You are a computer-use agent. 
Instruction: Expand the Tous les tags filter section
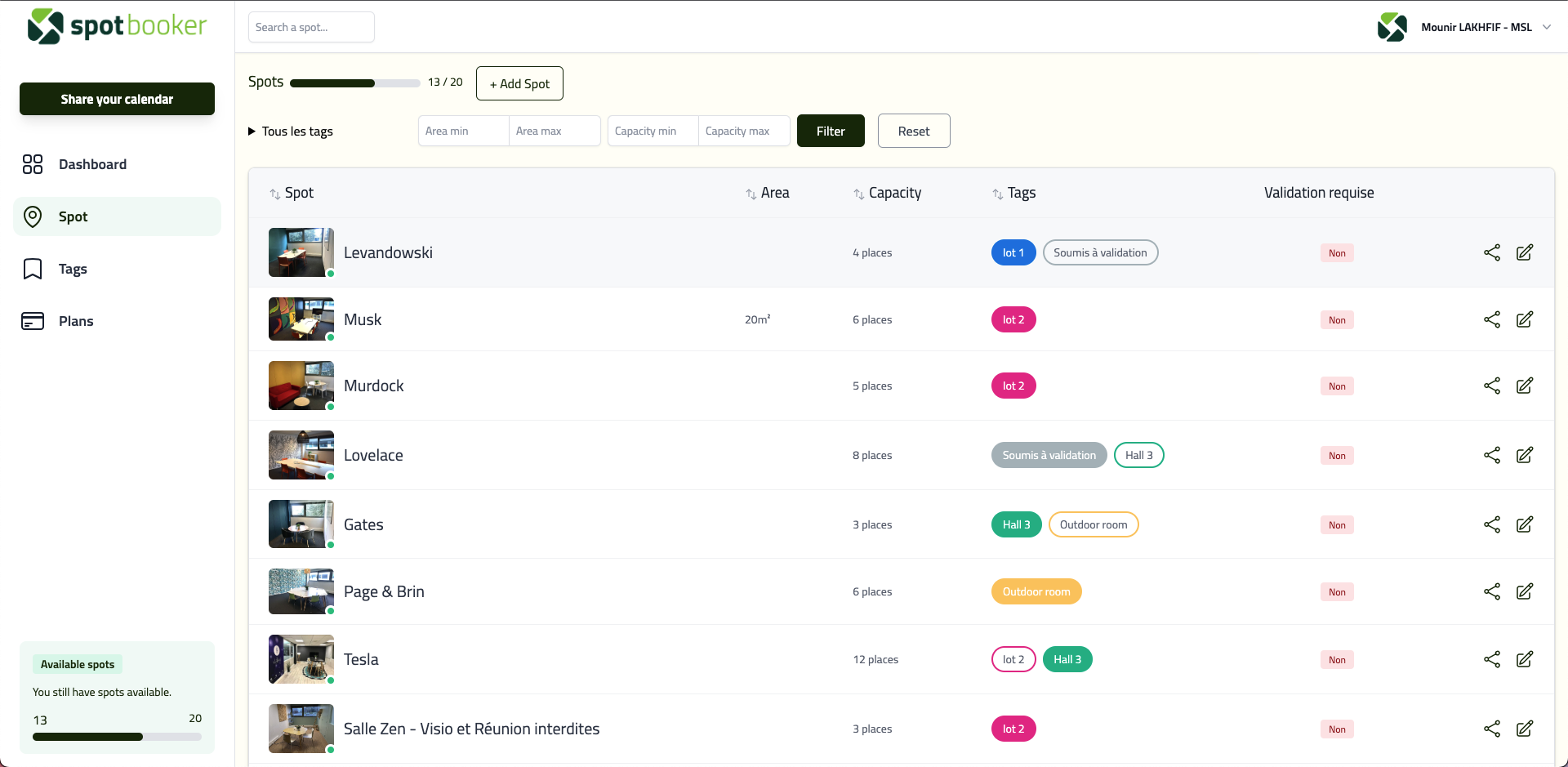click(x=290, y=131)
